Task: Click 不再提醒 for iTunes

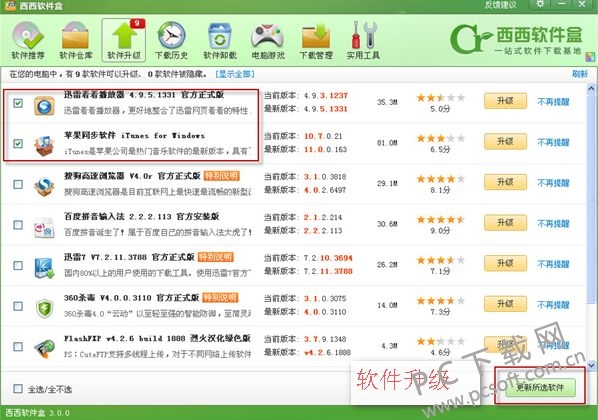Action: point(553,142)
